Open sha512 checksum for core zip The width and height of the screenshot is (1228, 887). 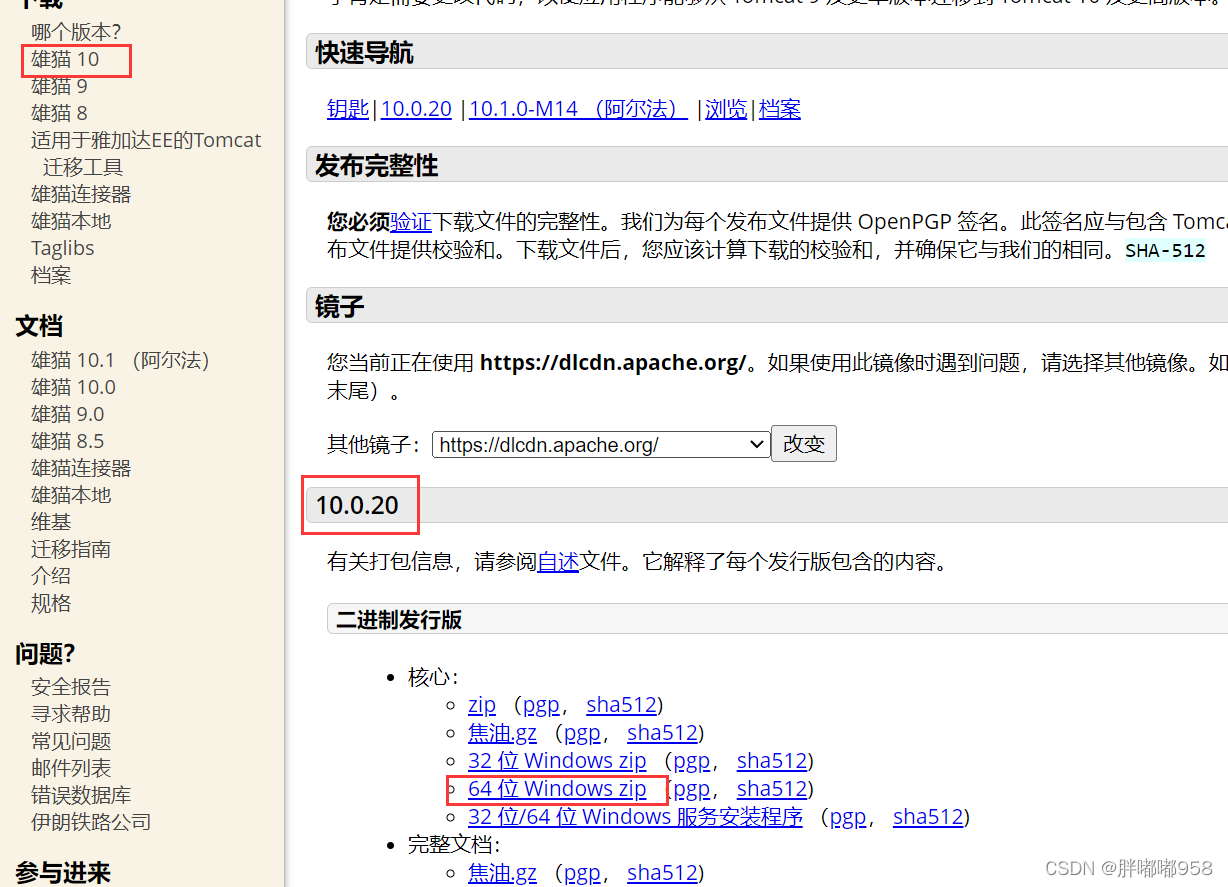621,705
